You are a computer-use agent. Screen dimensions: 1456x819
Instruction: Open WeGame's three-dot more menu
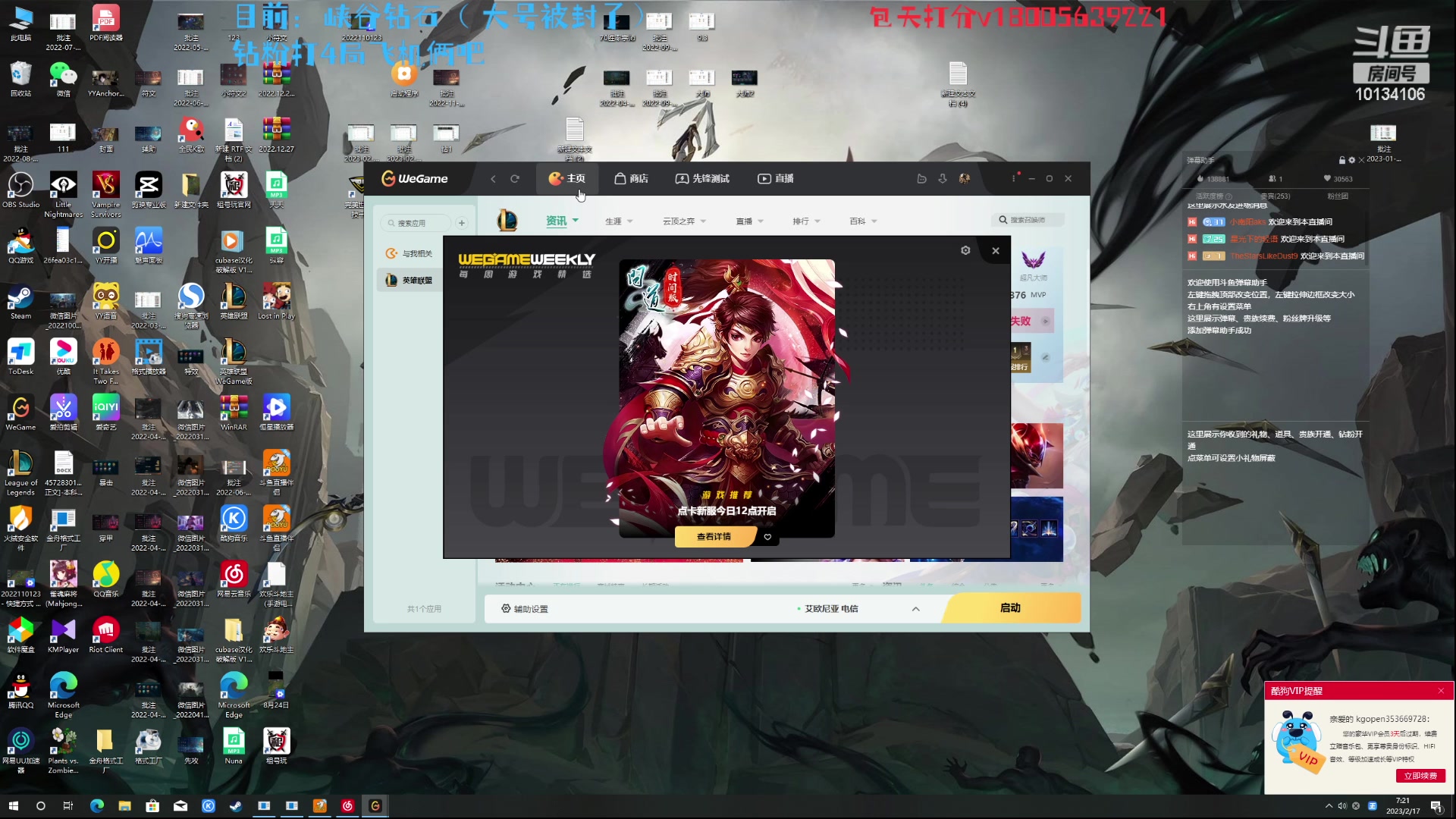1013,179
